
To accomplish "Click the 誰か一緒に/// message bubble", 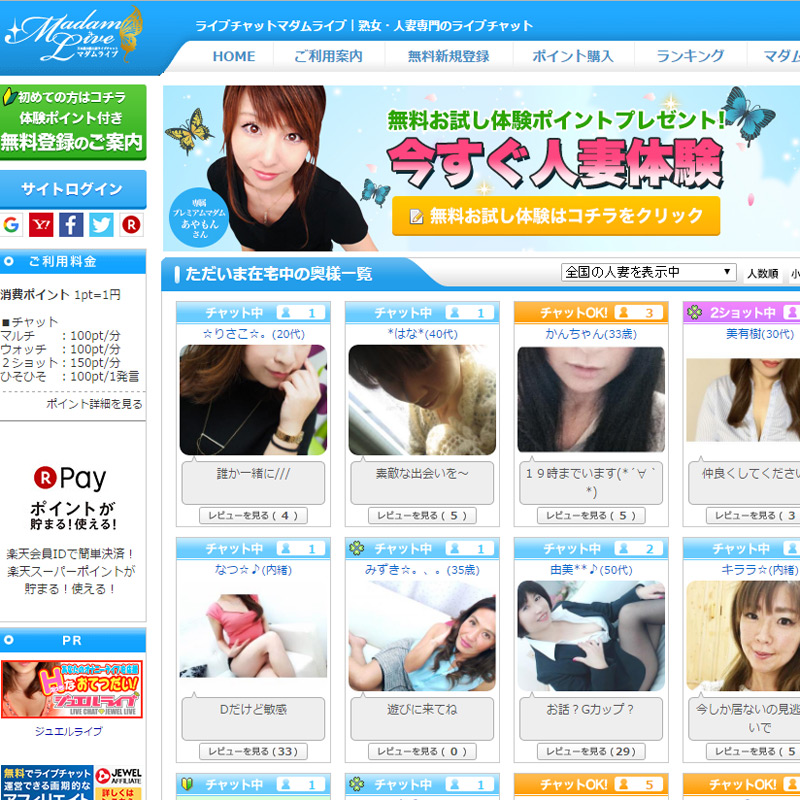I will coord(253,482).
